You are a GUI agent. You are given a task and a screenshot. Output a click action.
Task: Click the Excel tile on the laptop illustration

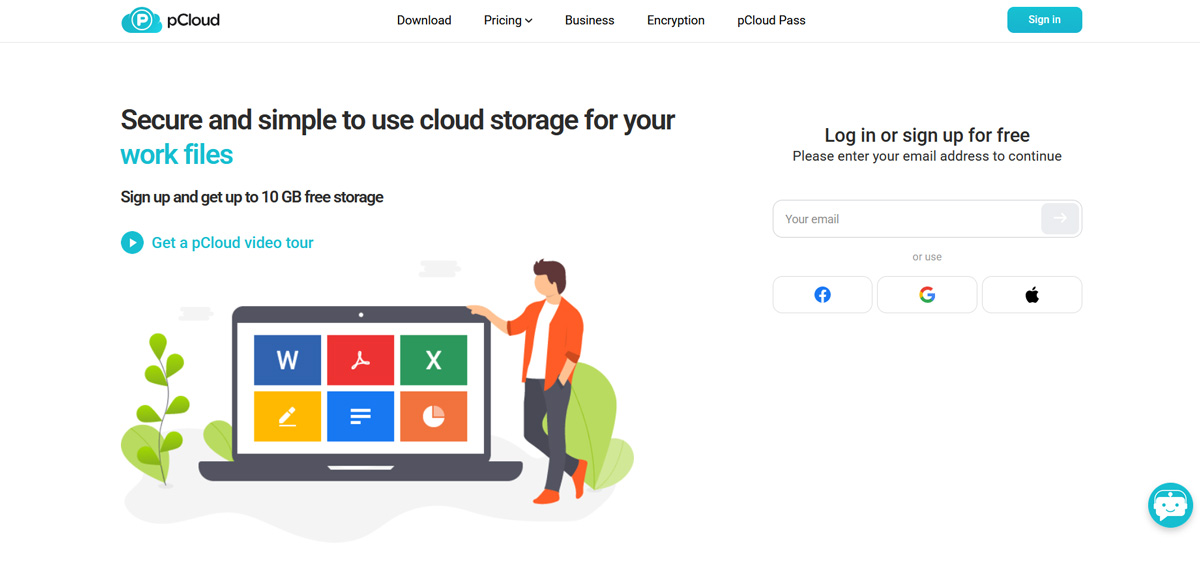click(433, 360)
